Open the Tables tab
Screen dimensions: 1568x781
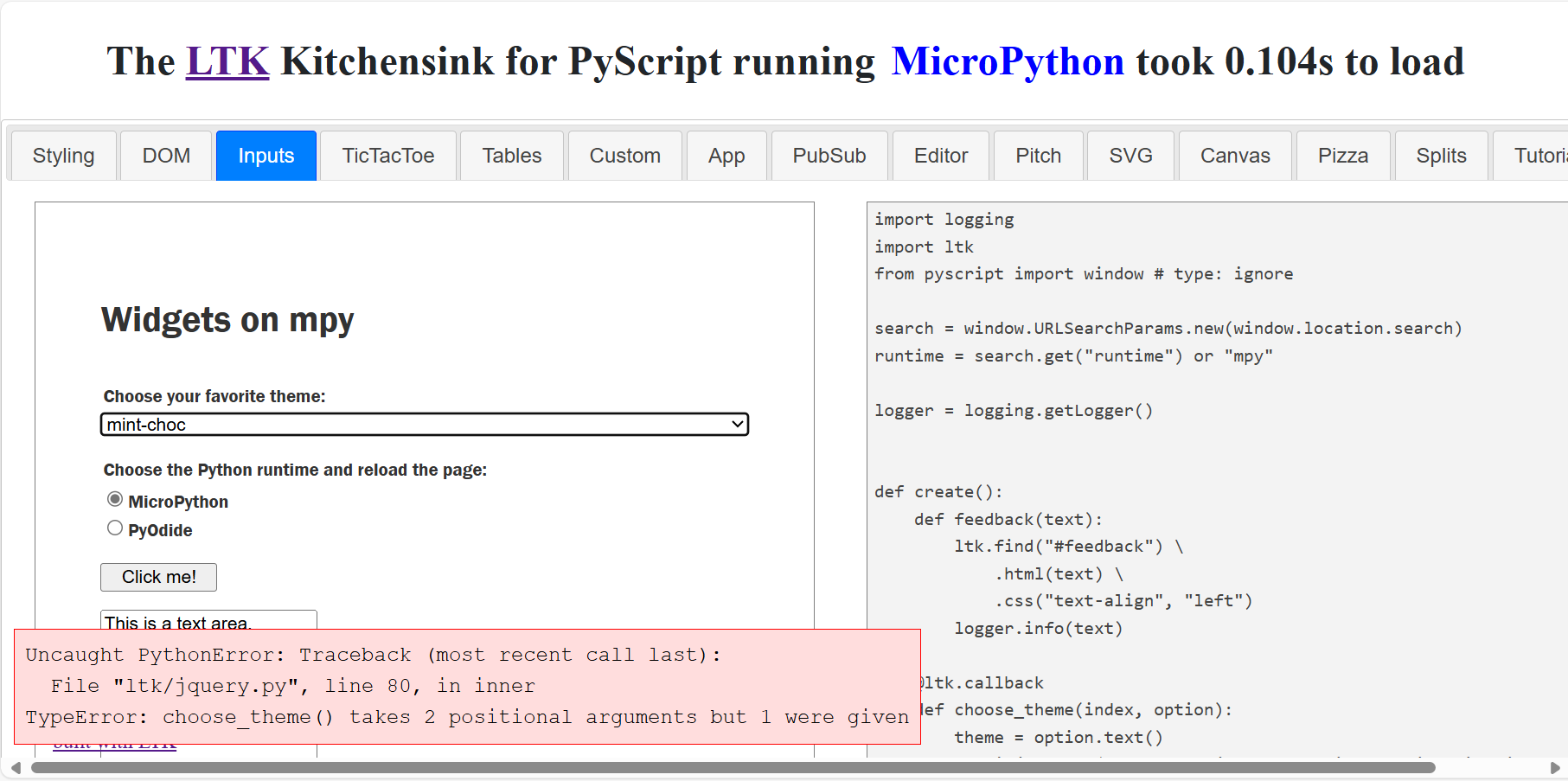[x=511, y=156]
